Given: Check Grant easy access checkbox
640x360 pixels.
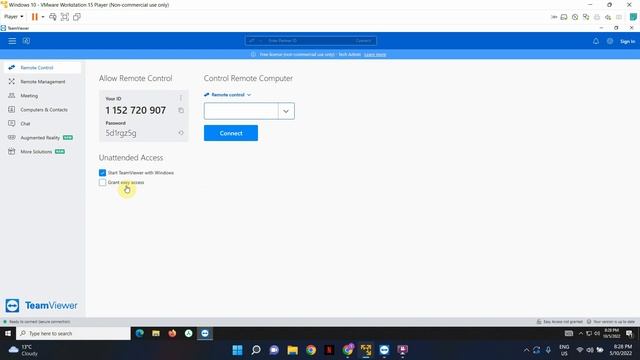Looking at the screenshot, I should [x=102, y=182].
